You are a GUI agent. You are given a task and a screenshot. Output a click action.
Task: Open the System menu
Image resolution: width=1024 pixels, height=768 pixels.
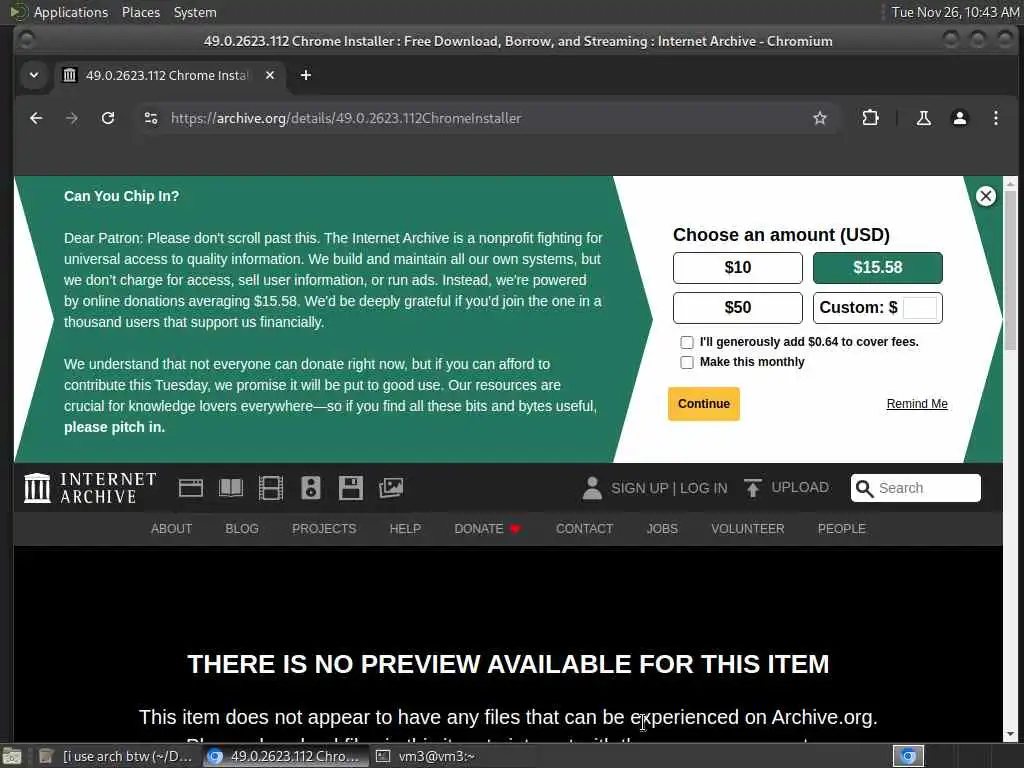click(x=195, y=12)
